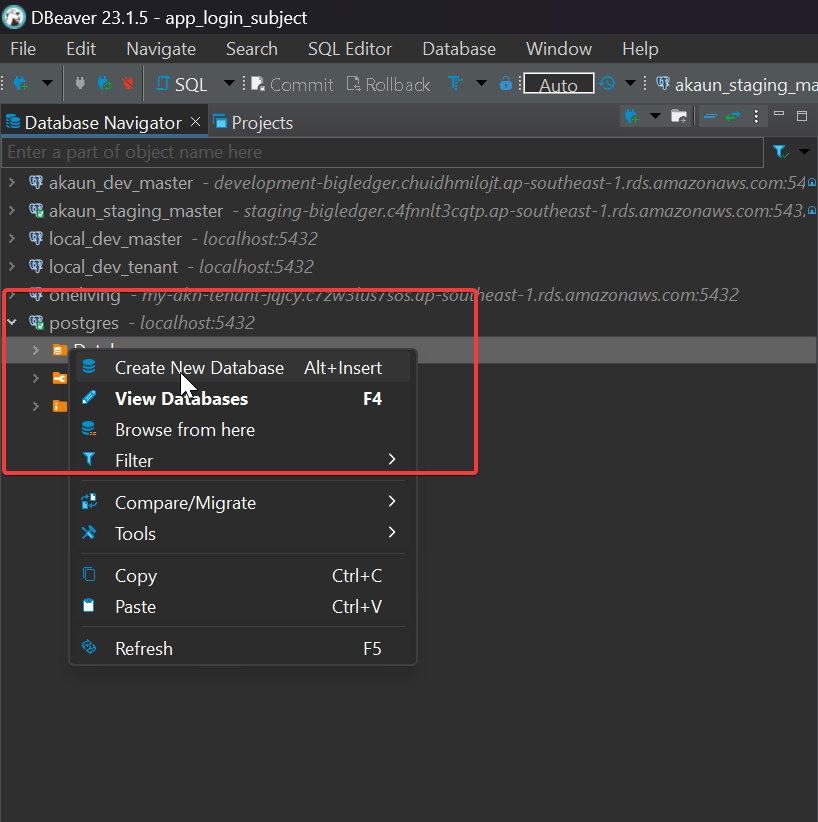Open a new SQL script
Image resolution: width=818 pixels, height=822 pixels.
(182, 84)
